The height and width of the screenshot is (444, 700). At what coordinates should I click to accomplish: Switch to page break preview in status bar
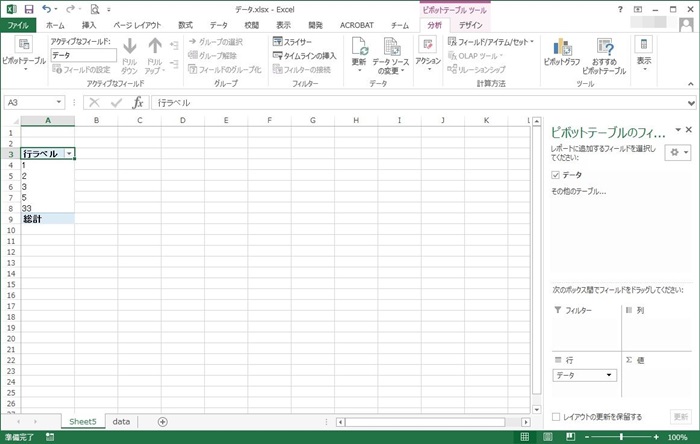[x=570, y=437]
